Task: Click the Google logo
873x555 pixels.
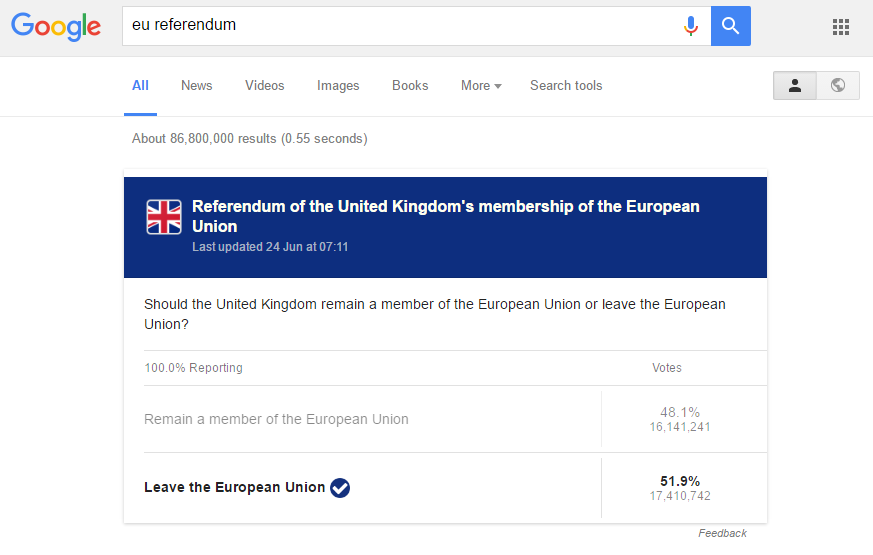Action: [56, 26]
